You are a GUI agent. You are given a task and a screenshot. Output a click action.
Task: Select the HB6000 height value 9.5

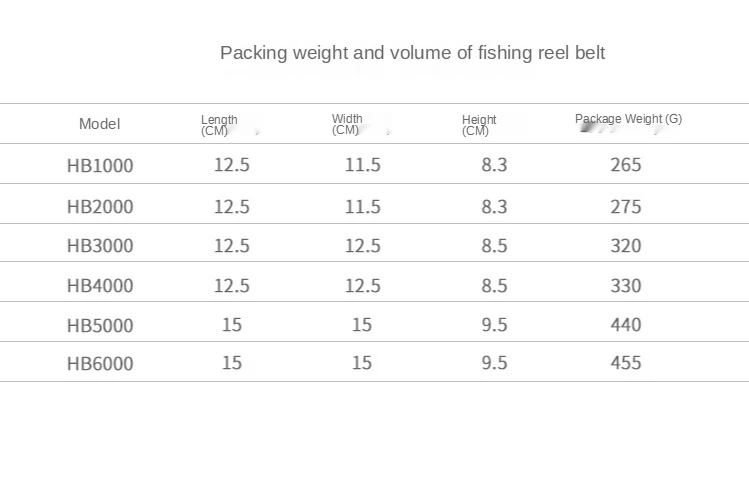pos(494,364)
